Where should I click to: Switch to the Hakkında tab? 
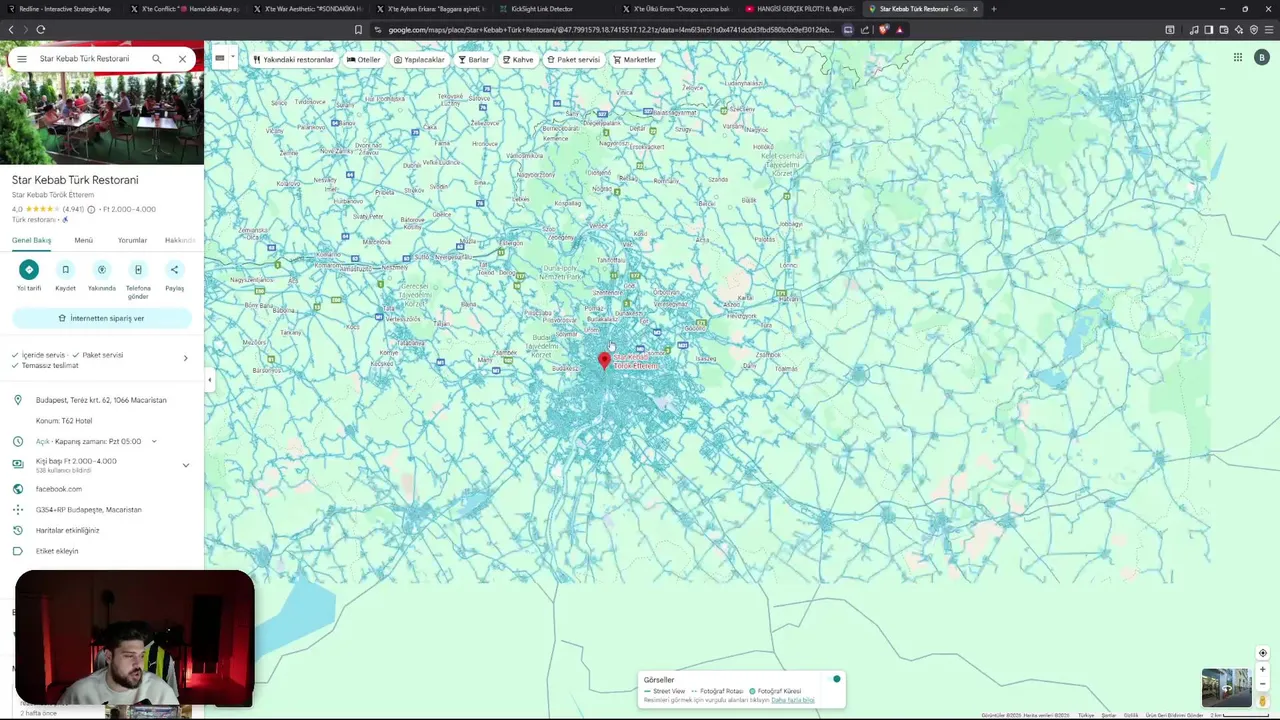tap(180, 240)
